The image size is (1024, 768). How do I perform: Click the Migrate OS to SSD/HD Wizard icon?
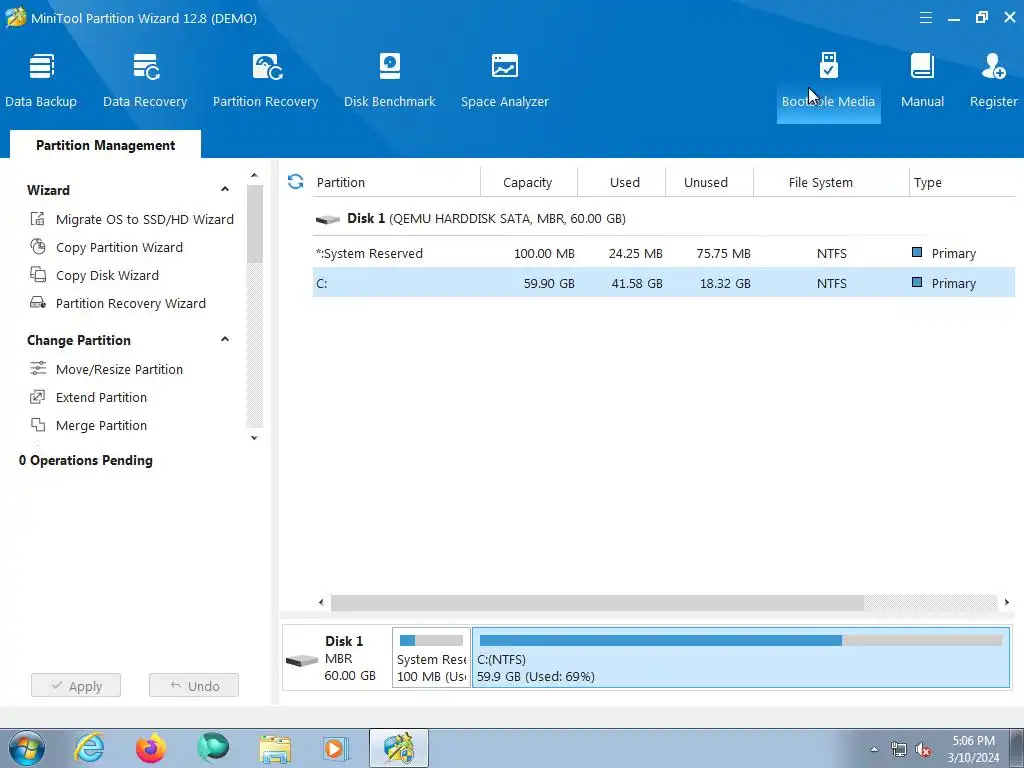(38, 219)
